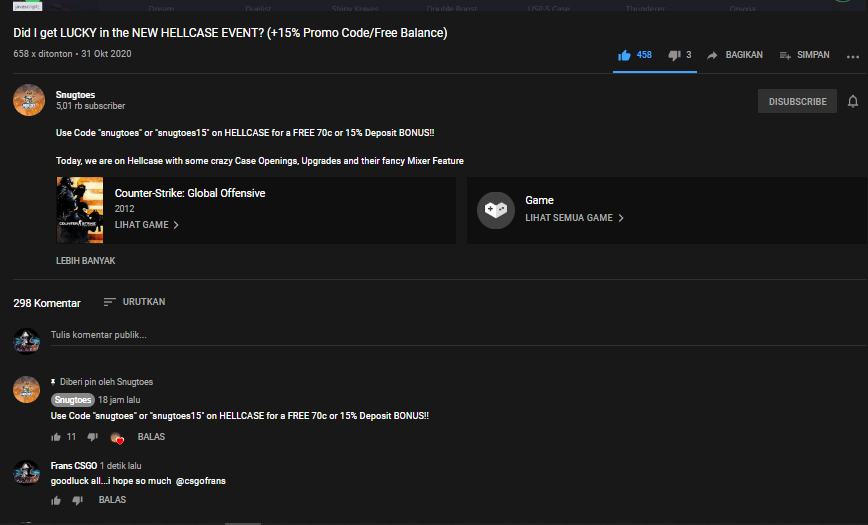868x525 pixels.
Task: Click the Snugtoes author badge on pinned comment
Action: click(x=73, y=400)
